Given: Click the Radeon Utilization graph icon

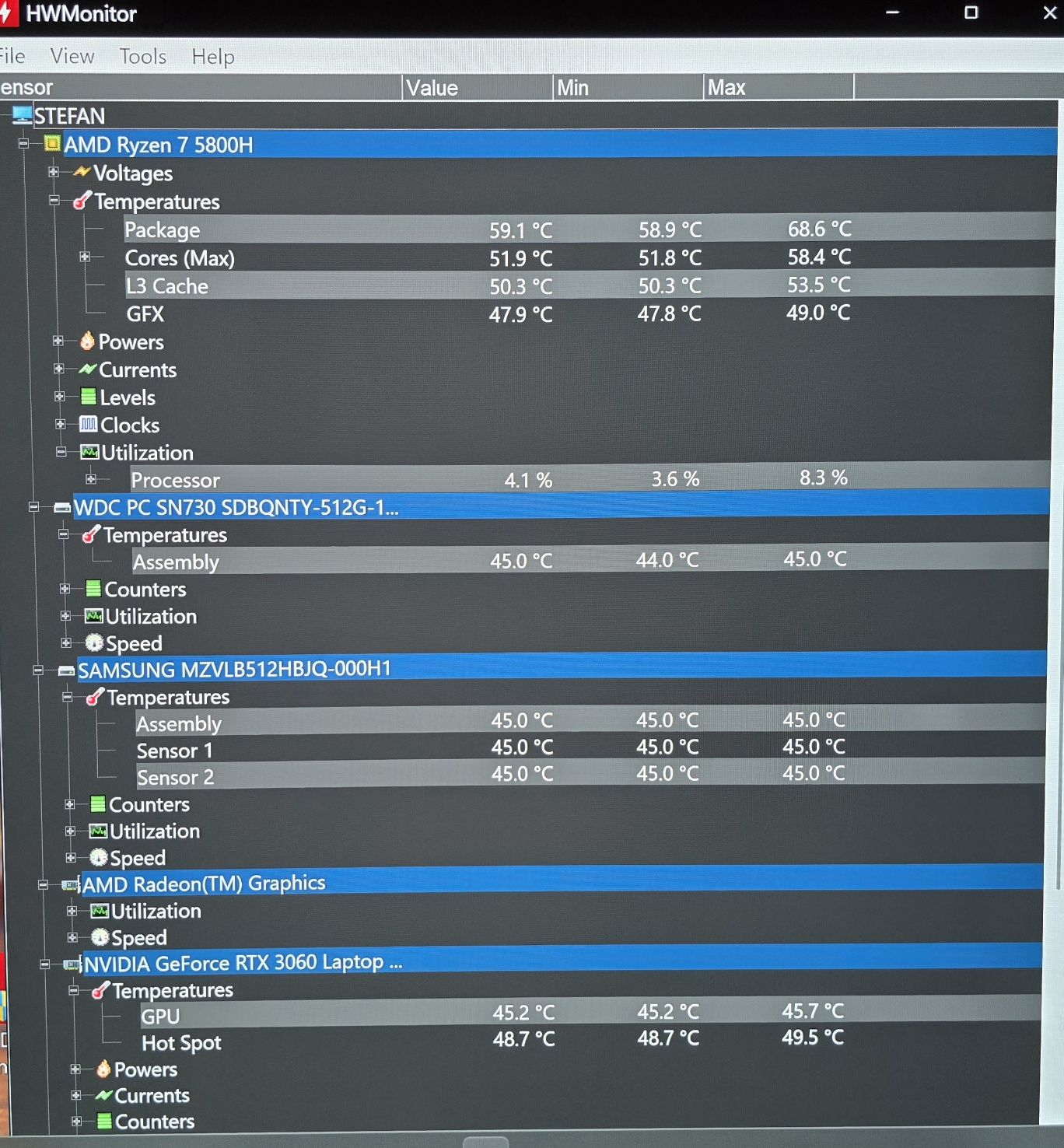Looking at the screenshot, I should coord(100,911).
